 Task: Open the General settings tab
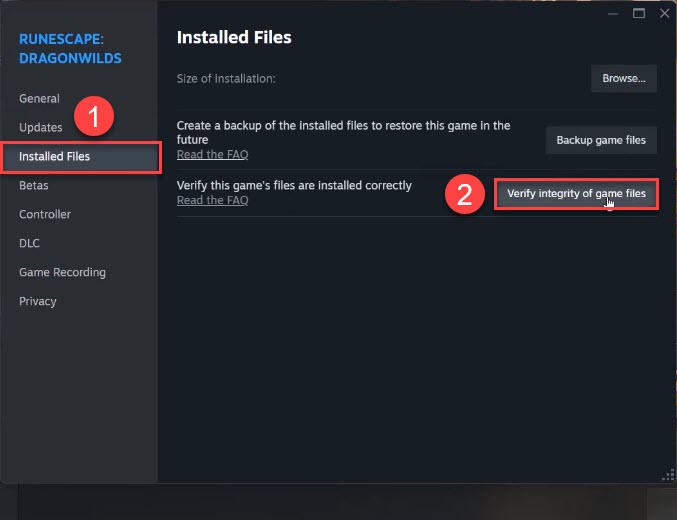(x=39, y=99)
